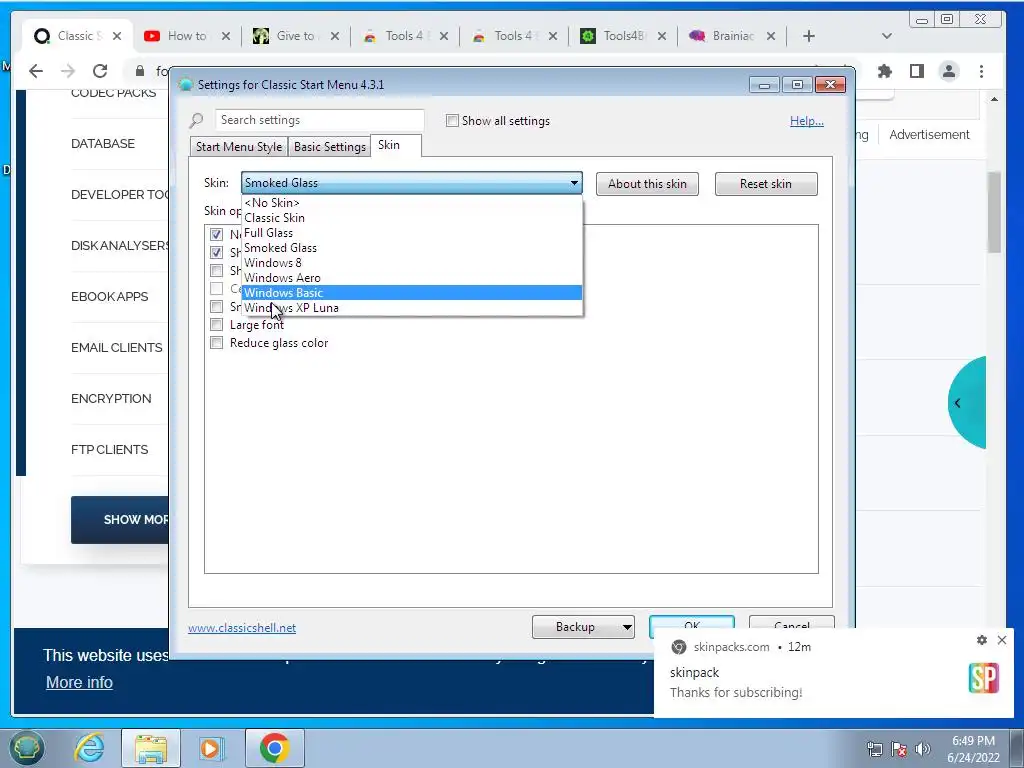The height and width of the screenshot is (768, 1024).
Task: Click About this skin button
Action: coord(647,184)
